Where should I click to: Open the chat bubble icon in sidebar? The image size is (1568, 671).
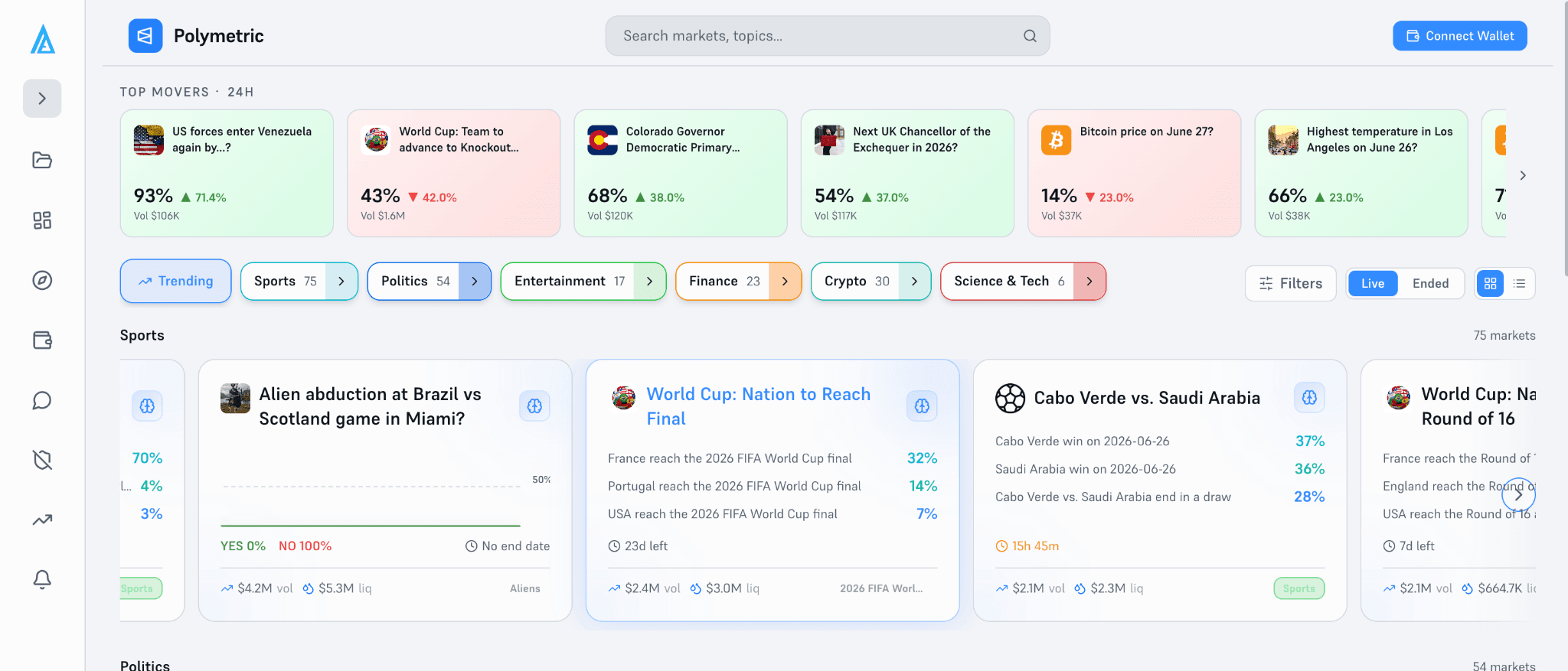[x=42, y=400]
